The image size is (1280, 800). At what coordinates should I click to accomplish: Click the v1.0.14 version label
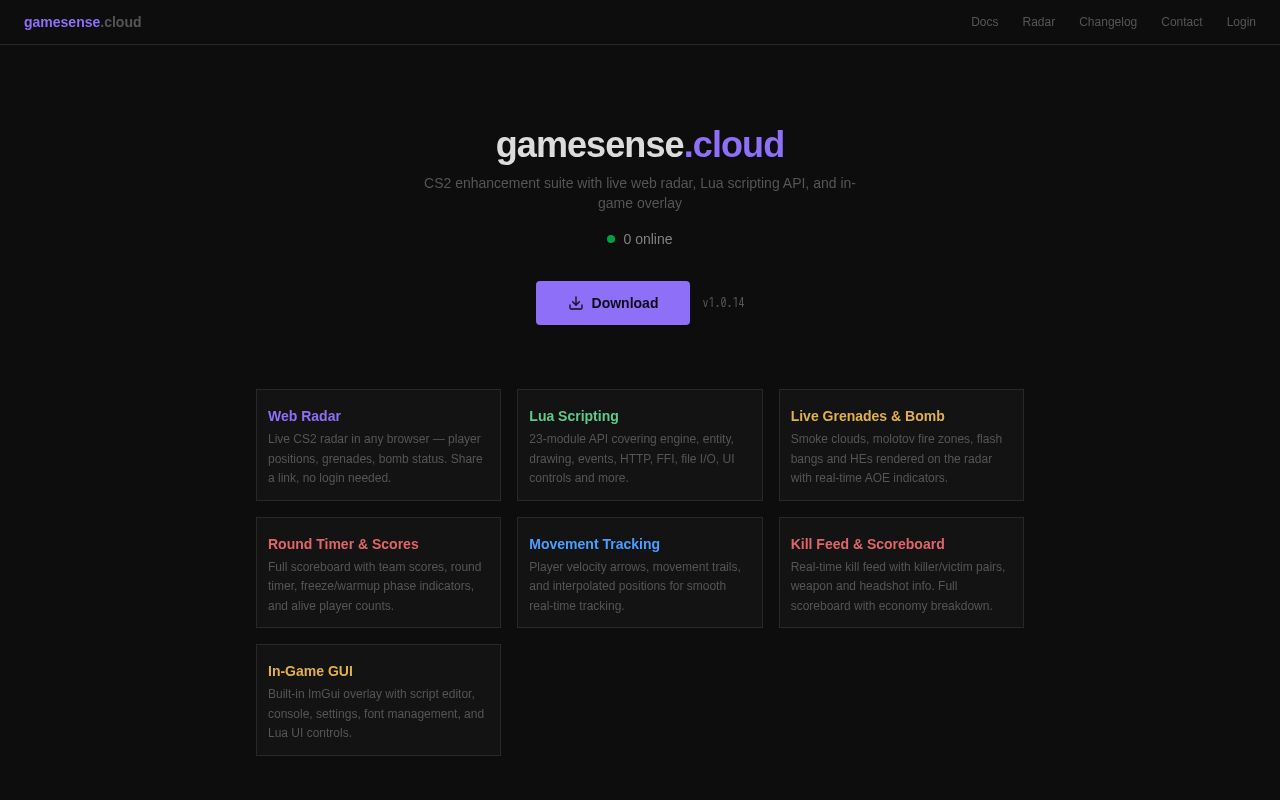point(723,303)
